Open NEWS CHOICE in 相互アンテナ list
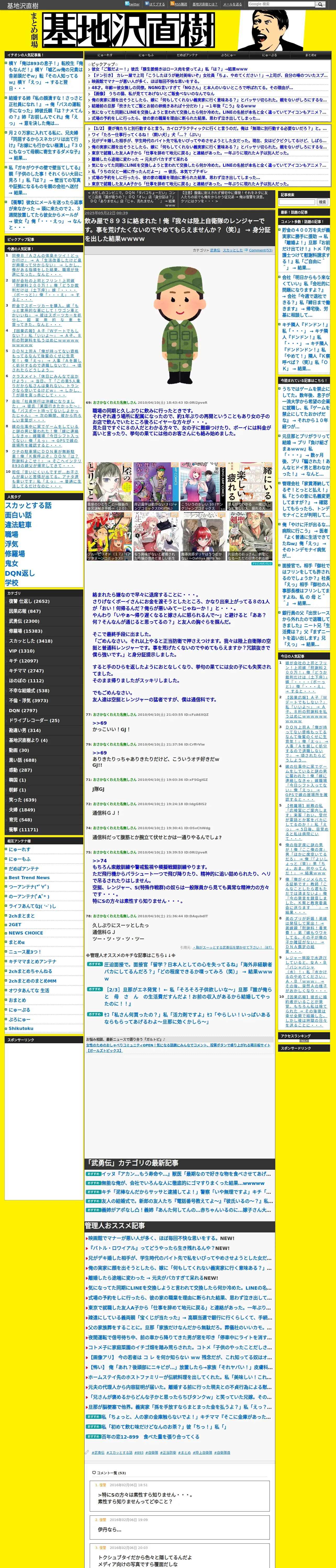The image size is (336, 1568). (26, 933)
